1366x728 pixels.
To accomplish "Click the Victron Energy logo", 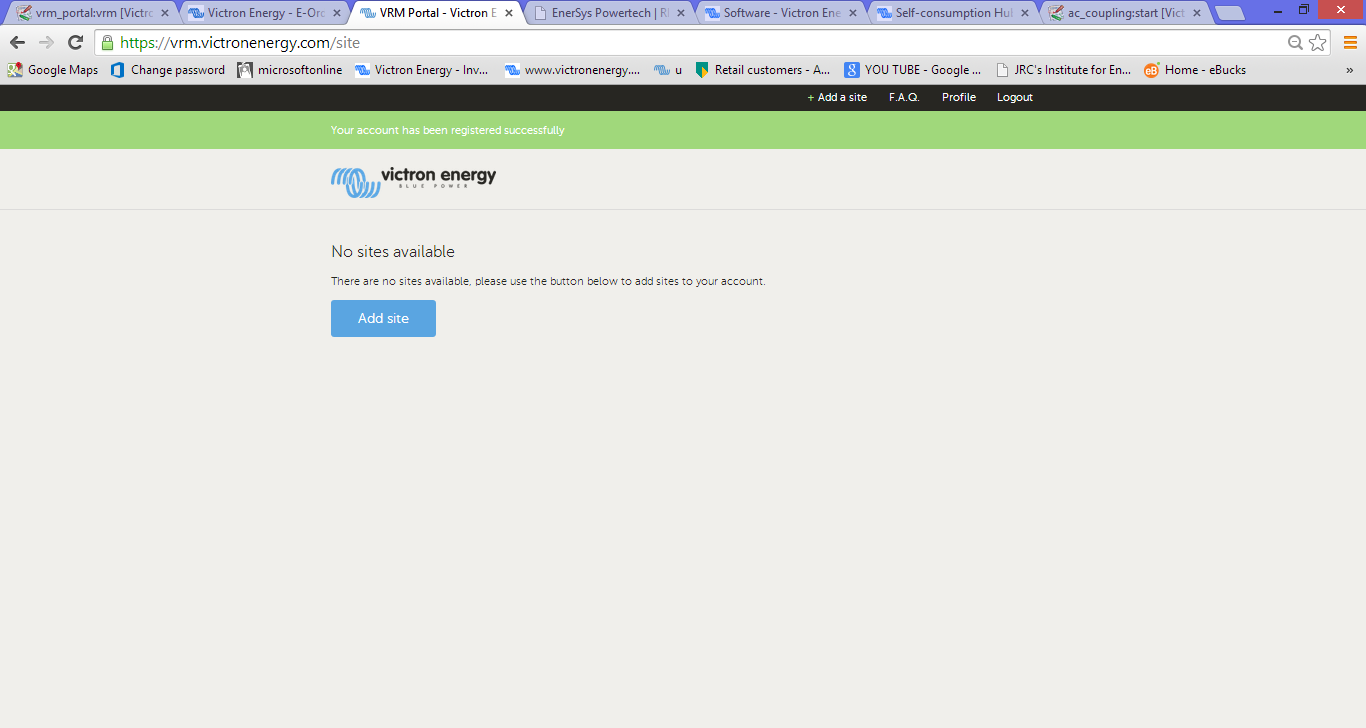I will pos(413,180).
